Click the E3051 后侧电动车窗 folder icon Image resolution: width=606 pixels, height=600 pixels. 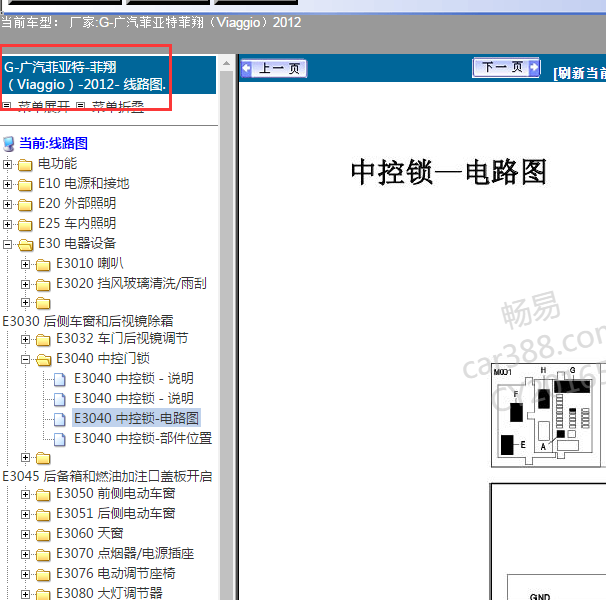pyautogui.click(x=43, y=515)
